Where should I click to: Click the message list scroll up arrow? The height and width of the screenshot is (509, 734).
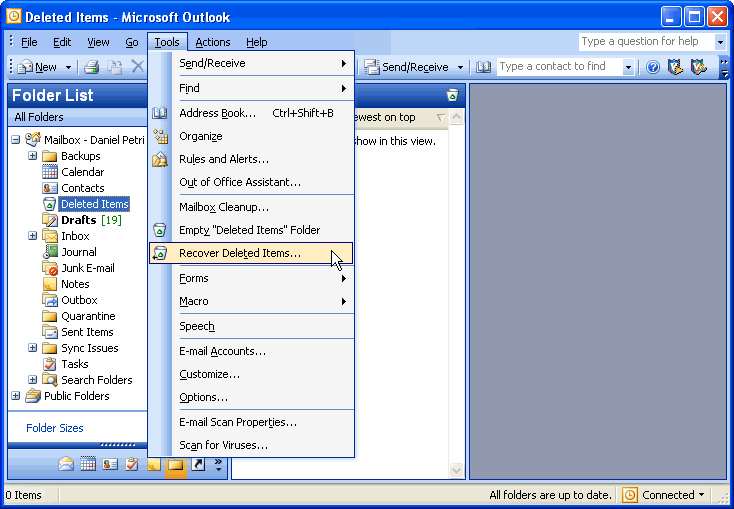(x=456, y=117)
